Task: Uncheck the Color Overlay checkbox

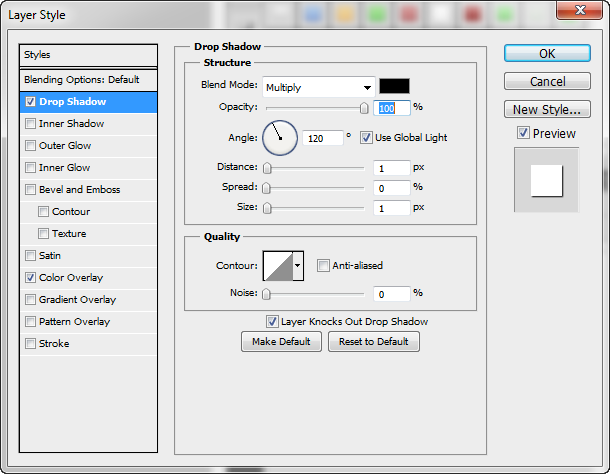Action: (30, 277)
